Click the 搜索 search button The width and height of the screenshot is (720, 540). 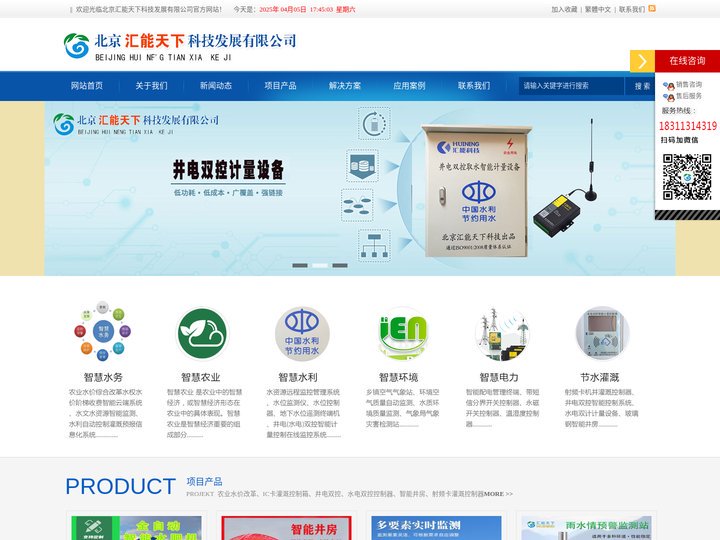(x=642, y=86)
